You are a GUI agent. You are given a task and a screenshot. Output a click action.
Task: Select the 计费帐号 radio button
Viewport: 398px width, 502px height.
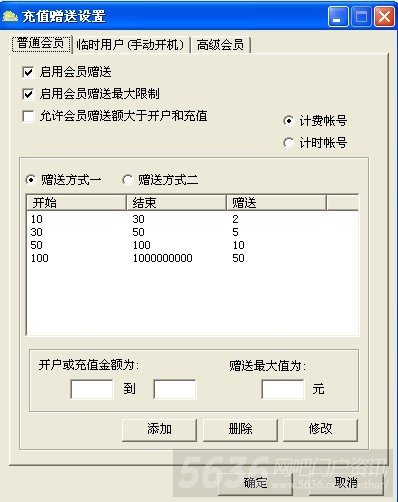(x=288, y=121)
